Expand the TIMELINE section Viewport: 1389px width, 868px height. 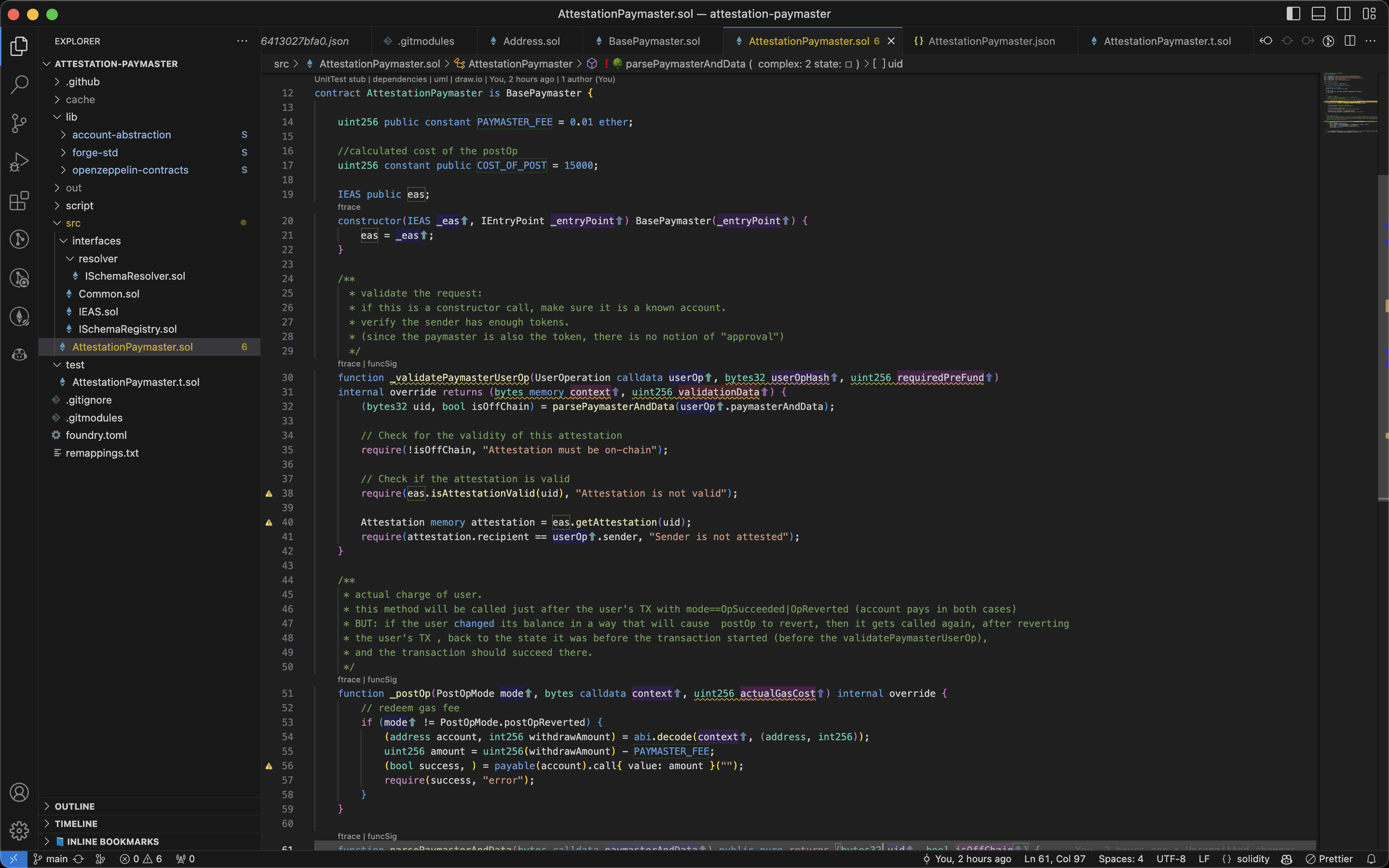click(x=149, y=823)
